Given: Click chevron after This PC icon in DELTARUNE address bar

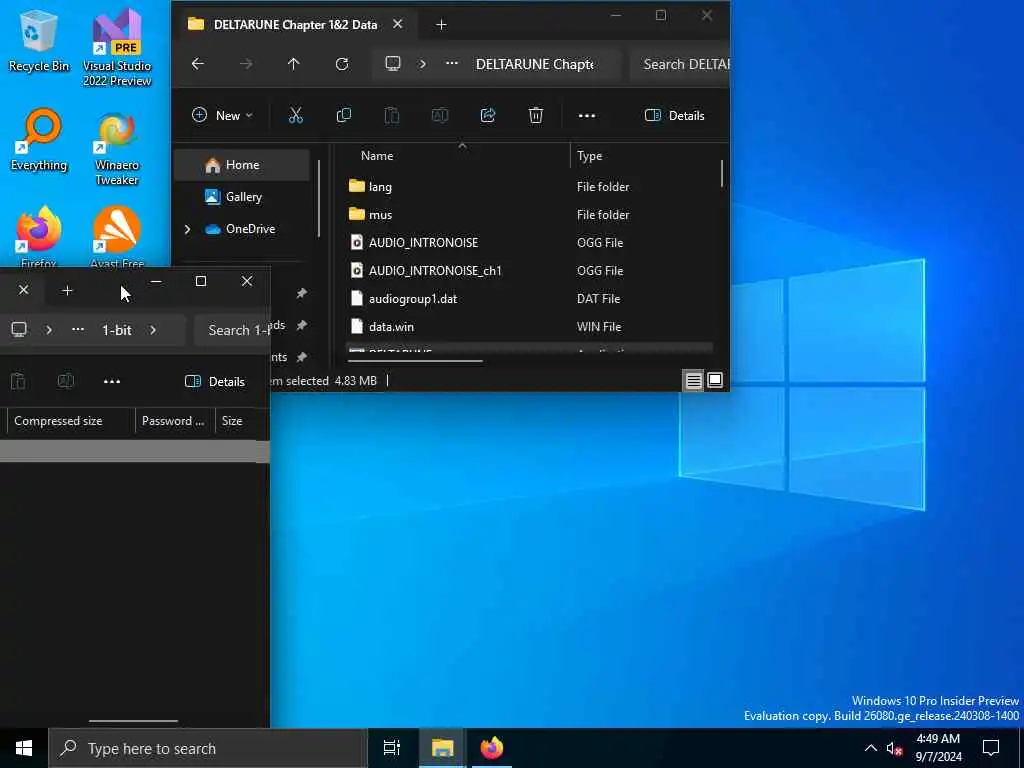Looking at the screenshot, I should tap(423, 64).
